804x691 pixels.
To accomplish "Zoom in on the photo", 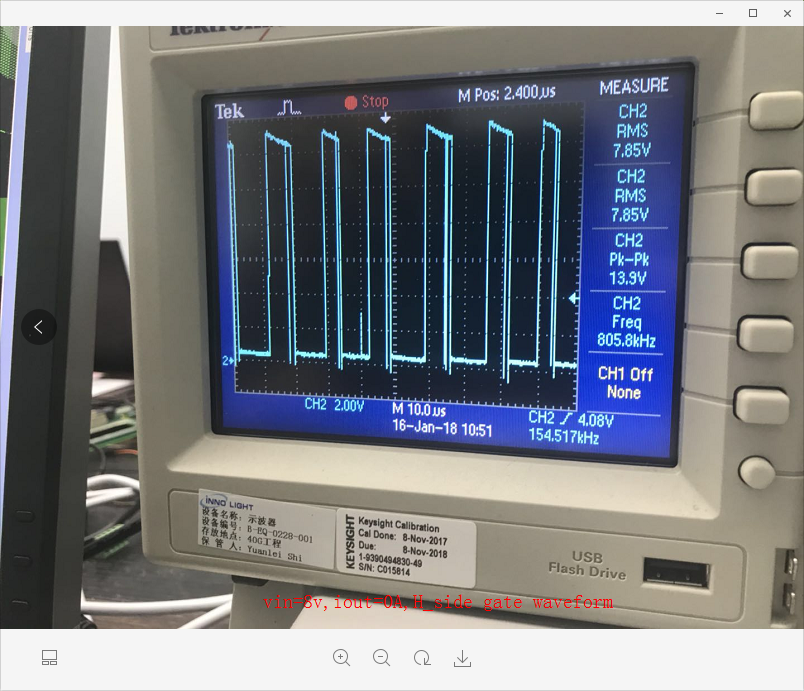I will (x=341, y=658).
